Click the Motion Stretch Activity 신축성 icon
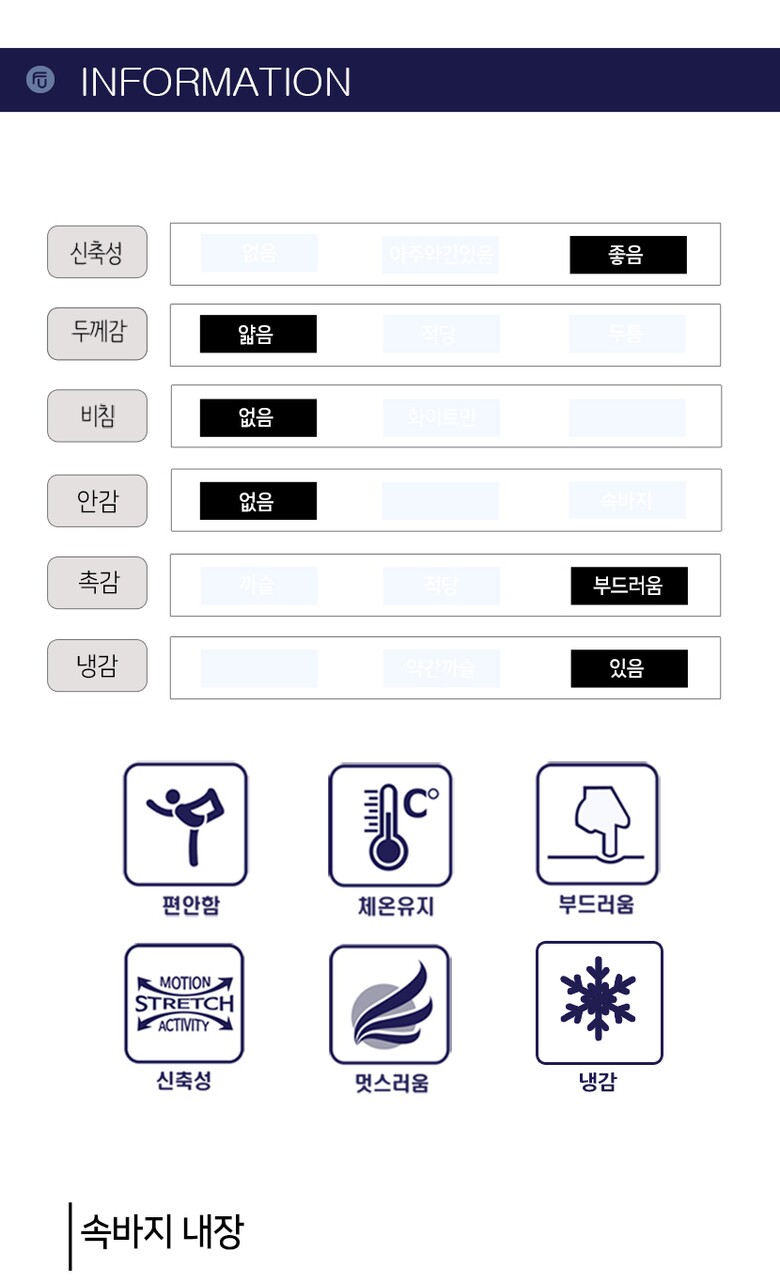This screenshot has width=780, height=1280. (184, 1003)
